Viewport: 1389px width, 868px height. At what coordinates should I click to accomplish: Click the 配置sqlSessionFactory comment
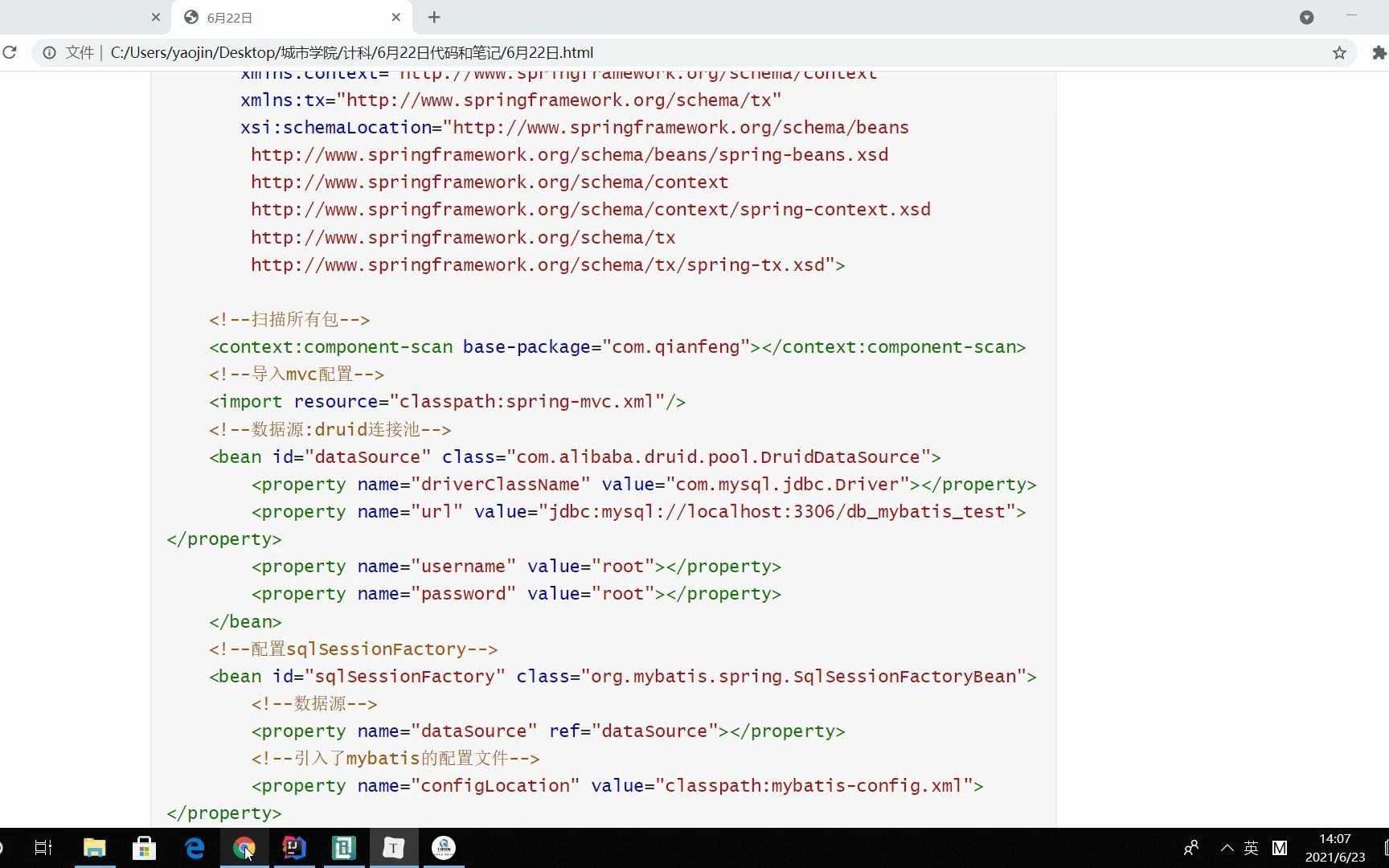pyautogui.click(x=354, y=649)
